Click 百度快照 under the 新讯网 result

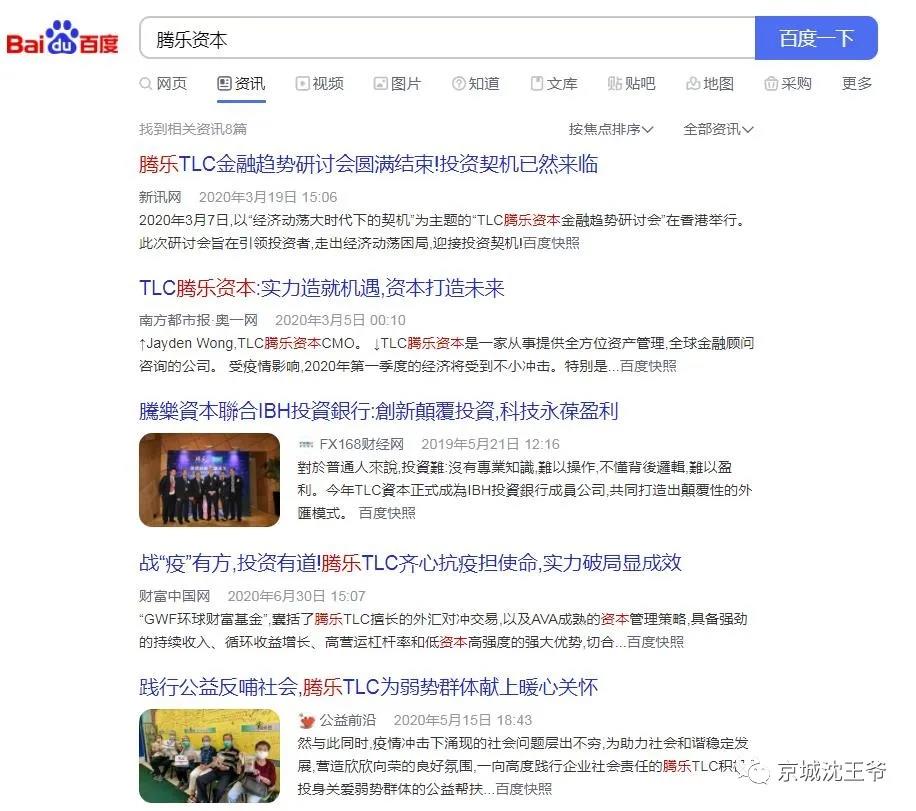[551, 243]
